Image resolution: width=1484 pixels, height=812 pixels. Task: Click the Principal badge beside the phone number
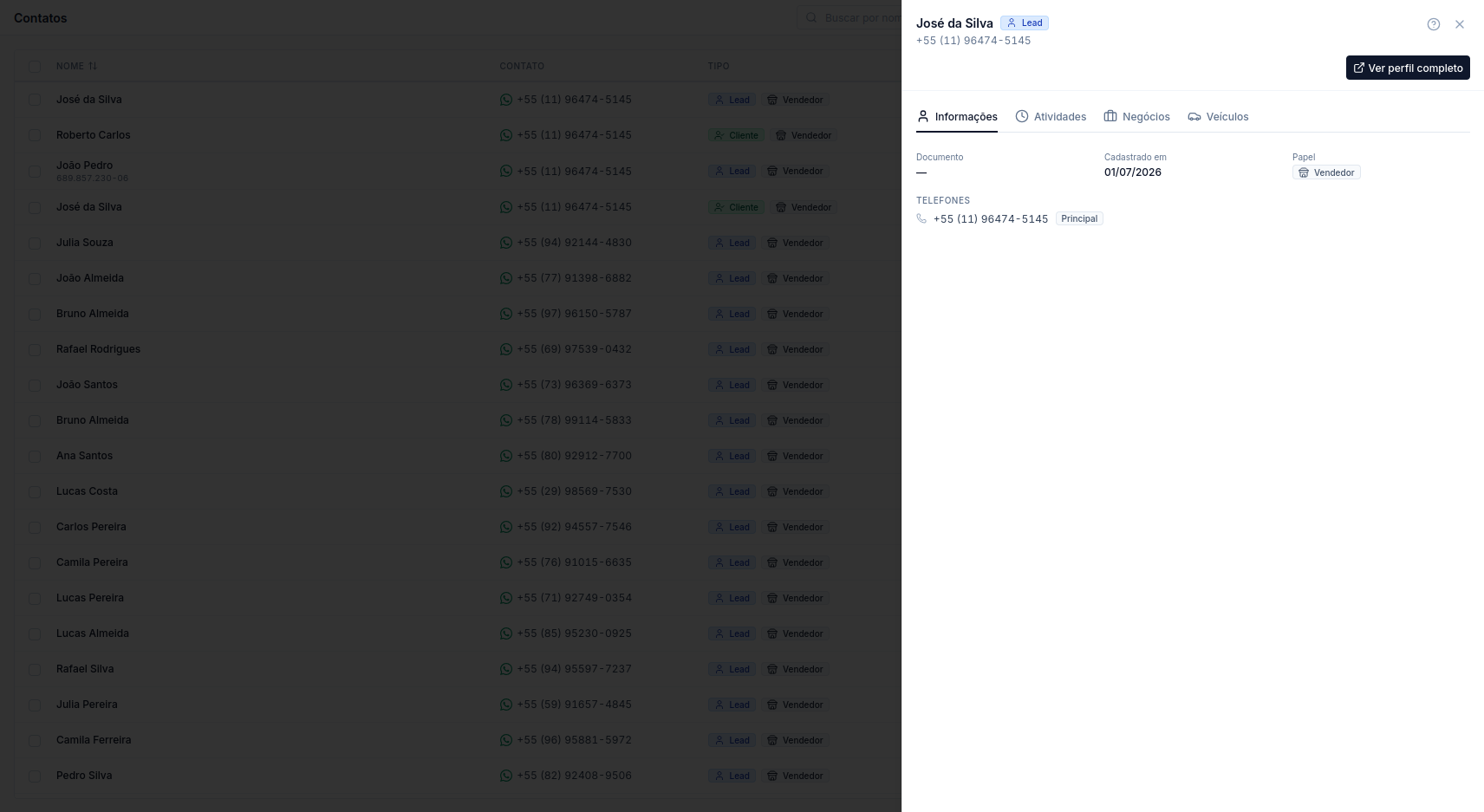click(1079, 218)
